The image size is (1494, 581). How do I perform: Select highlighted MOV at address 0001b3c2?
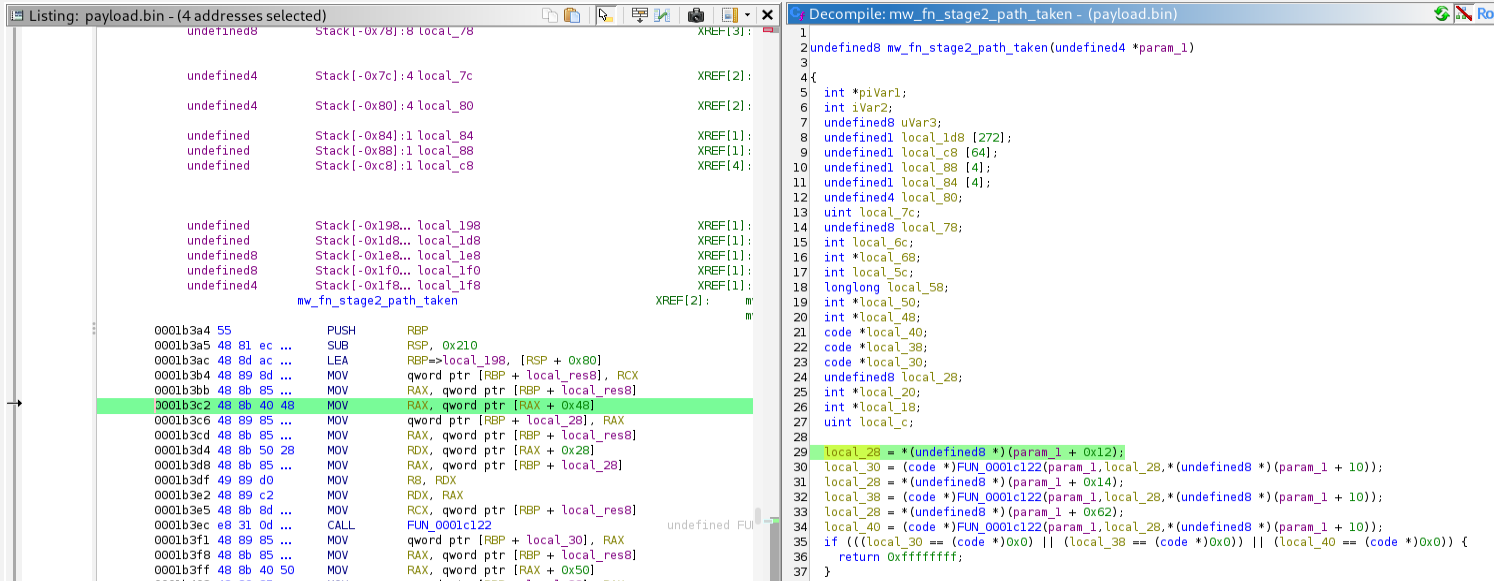point(425,405)
